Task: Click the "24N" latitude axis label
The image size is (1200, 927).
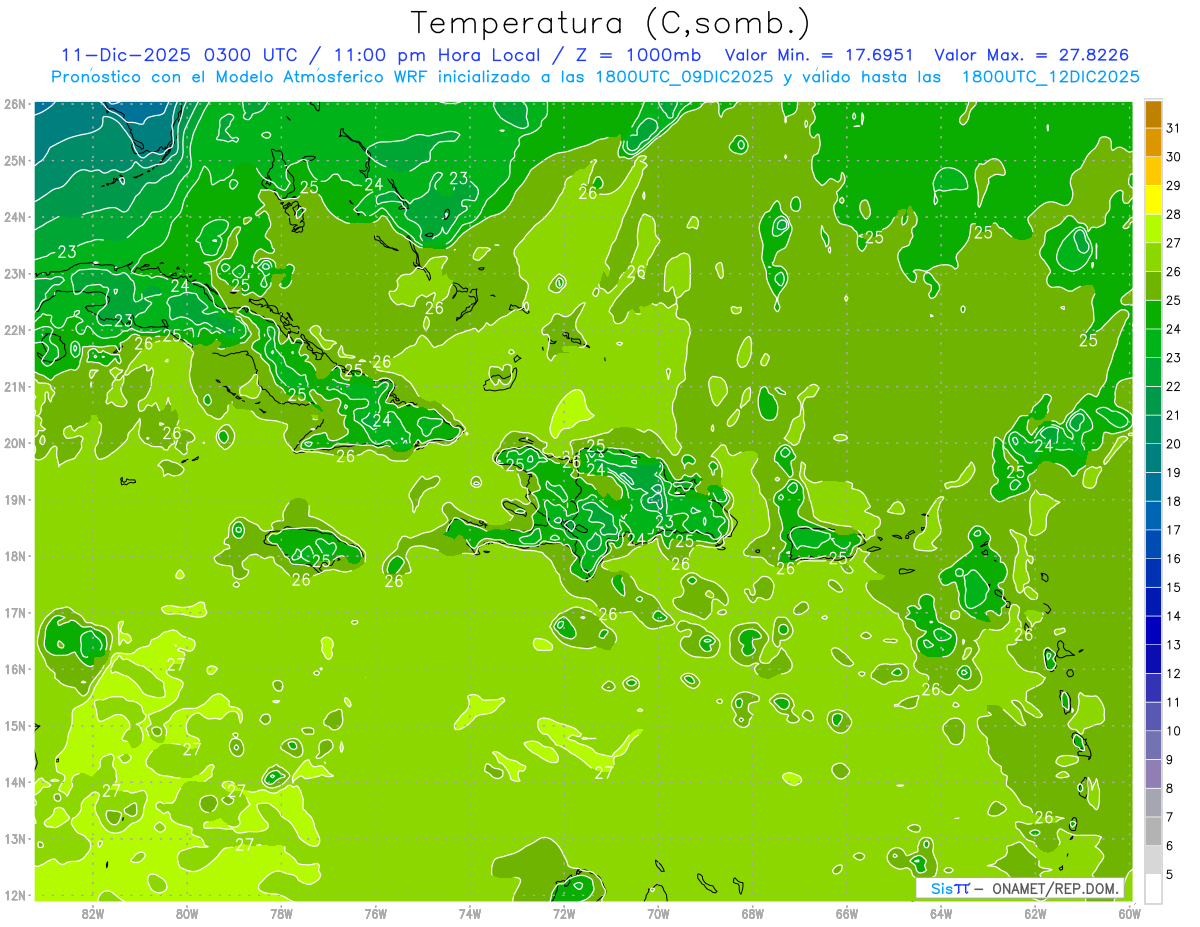Action: (x=14, y=217)
